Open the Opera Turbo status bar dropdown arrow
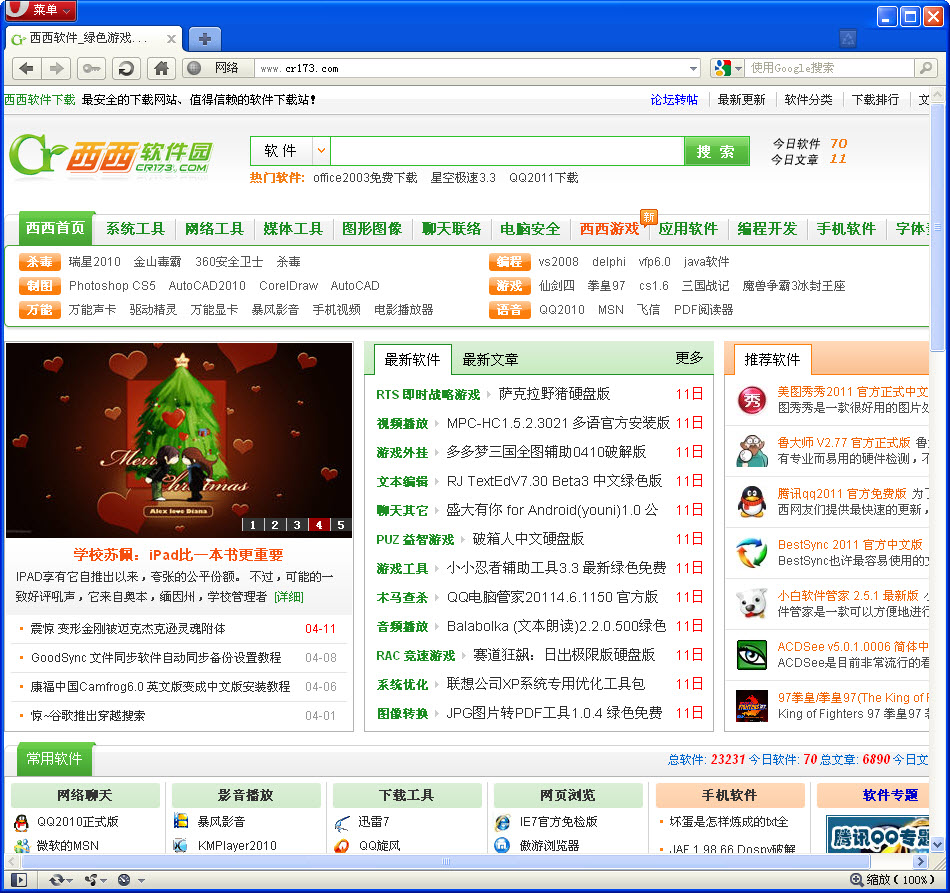This screenshot has width=950, height=893. tap(141, 880)
